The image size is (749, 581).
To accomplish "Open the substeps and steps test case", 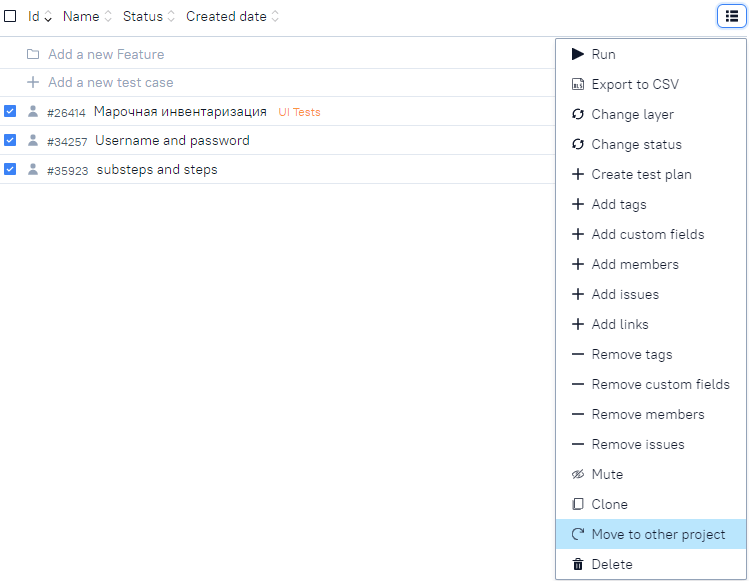I will click(x=157, y=170).
